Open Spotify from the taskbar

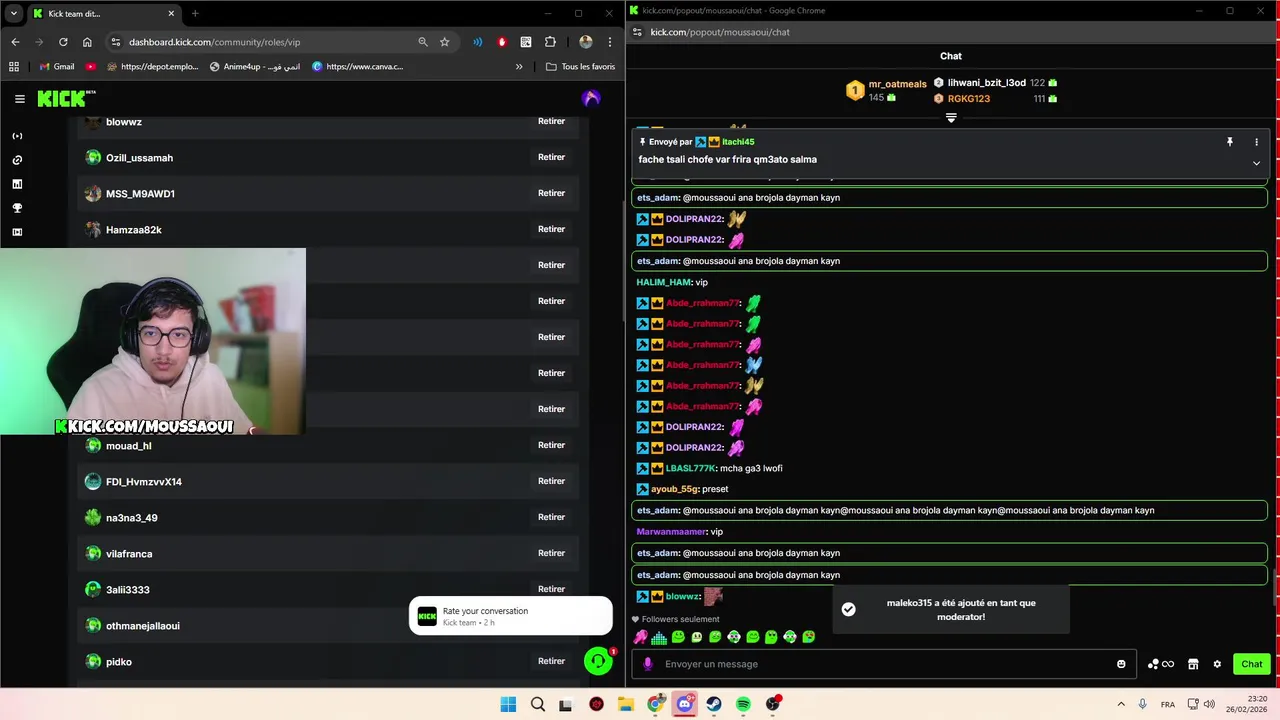743,704
